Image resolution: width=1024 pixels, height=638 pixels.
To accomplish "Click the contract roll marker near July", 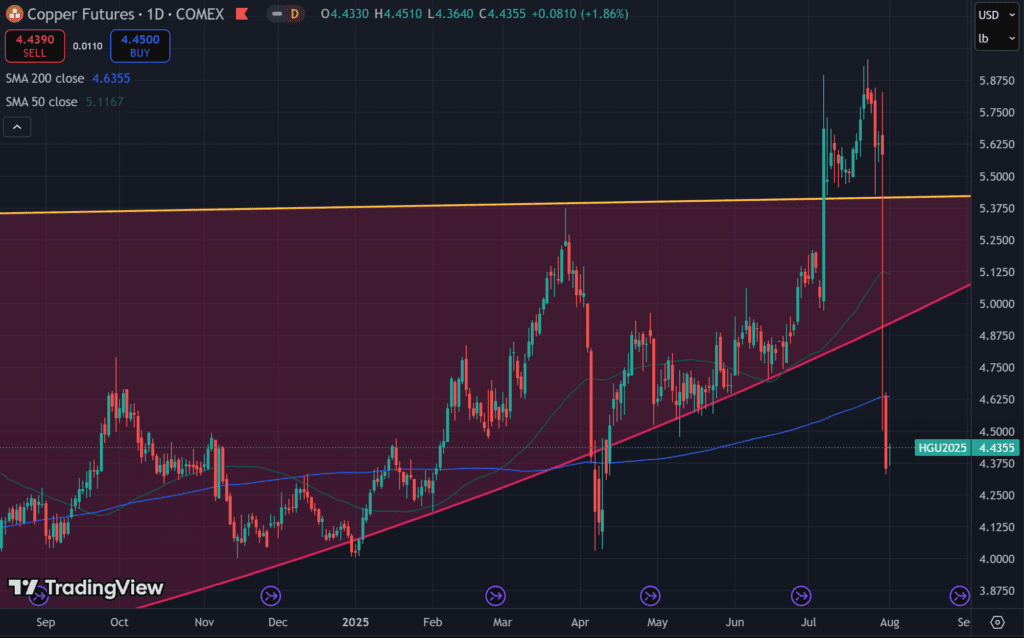I will (x=802, y=596).
